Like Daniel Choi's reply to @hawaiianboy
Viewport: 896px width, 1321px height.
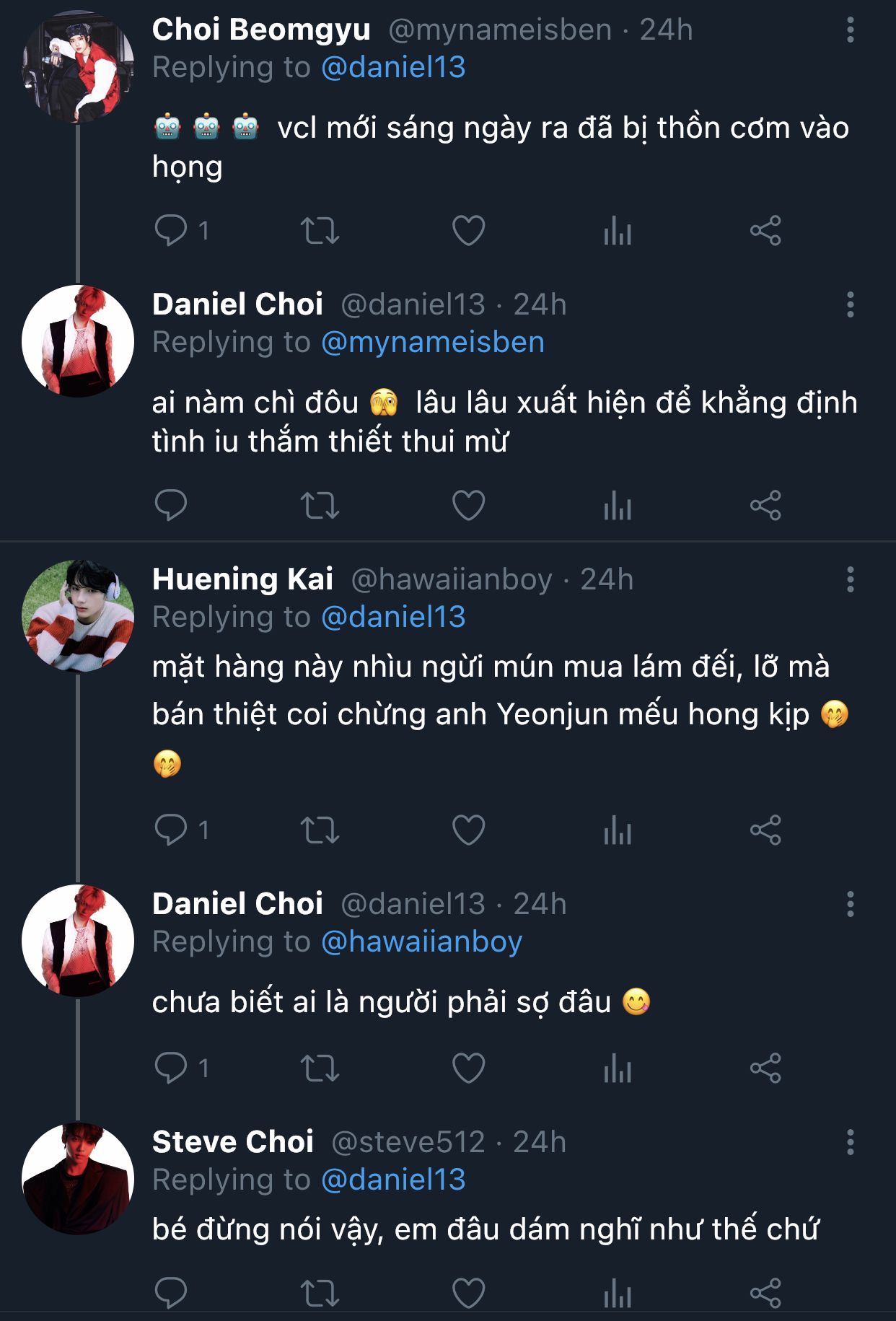pos(468,1068)
